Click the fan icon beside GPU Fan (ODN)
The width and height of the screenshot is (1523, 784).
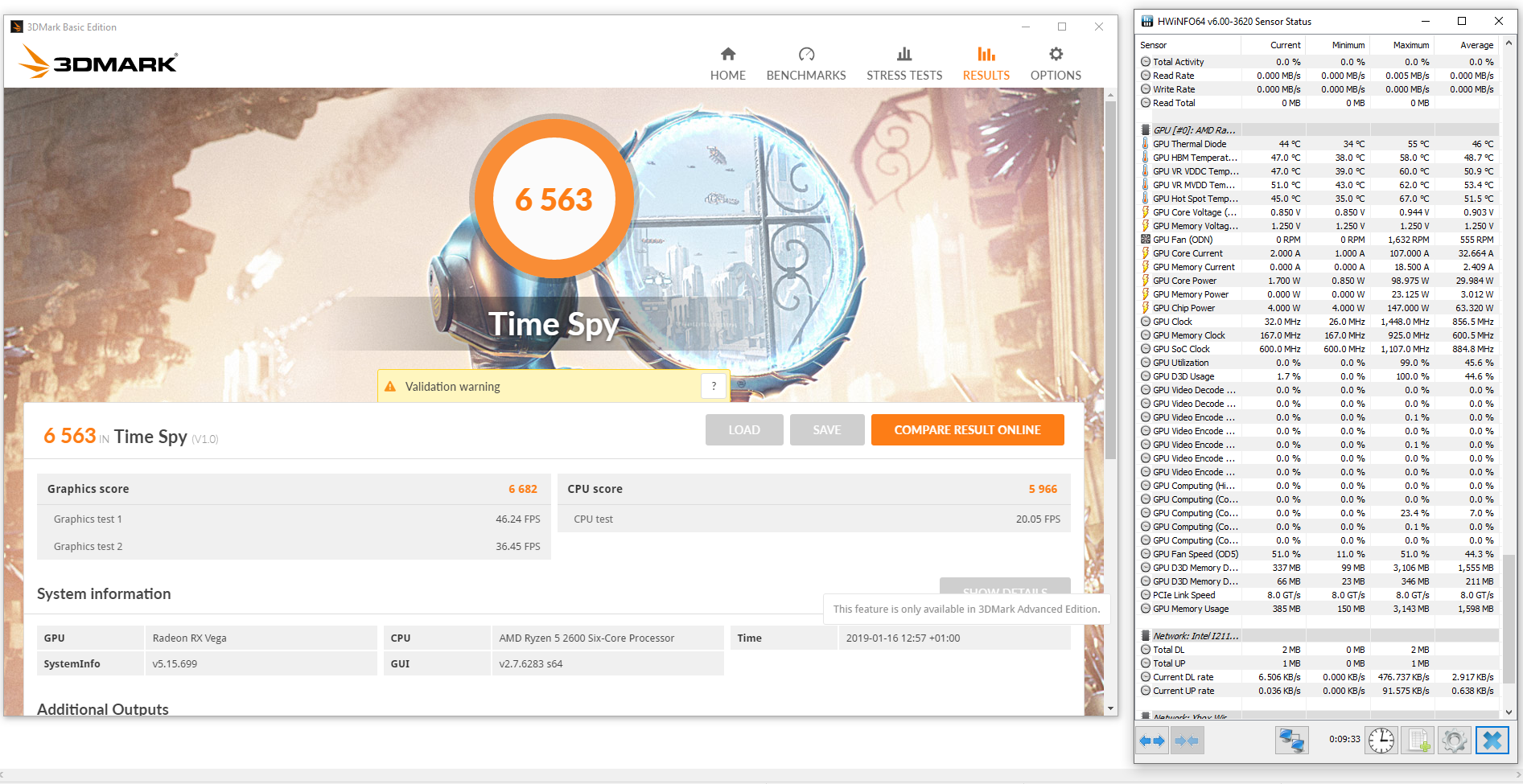1145,240
